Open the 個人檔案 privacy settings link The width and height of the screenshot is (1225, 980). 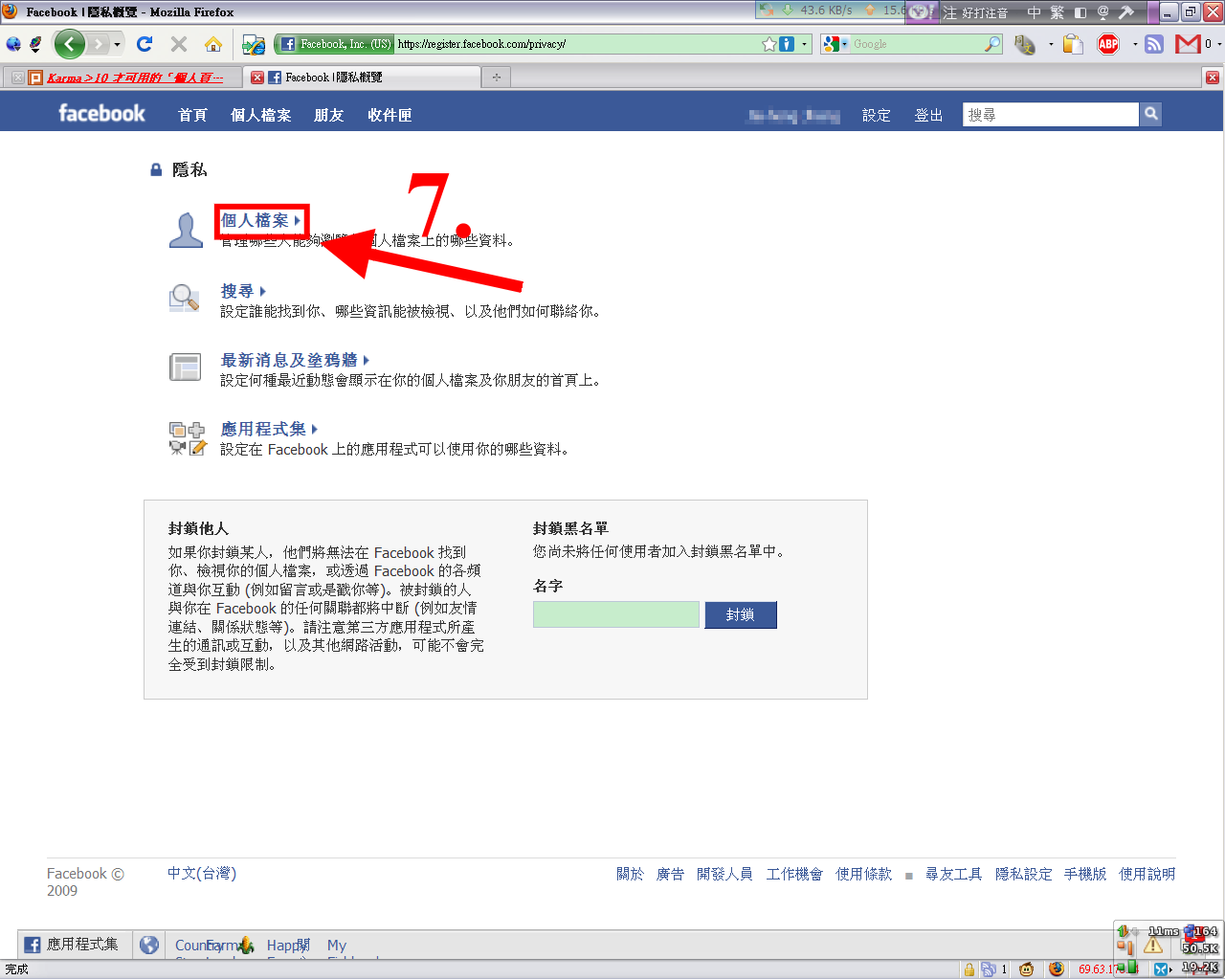(x=260, y=221)
